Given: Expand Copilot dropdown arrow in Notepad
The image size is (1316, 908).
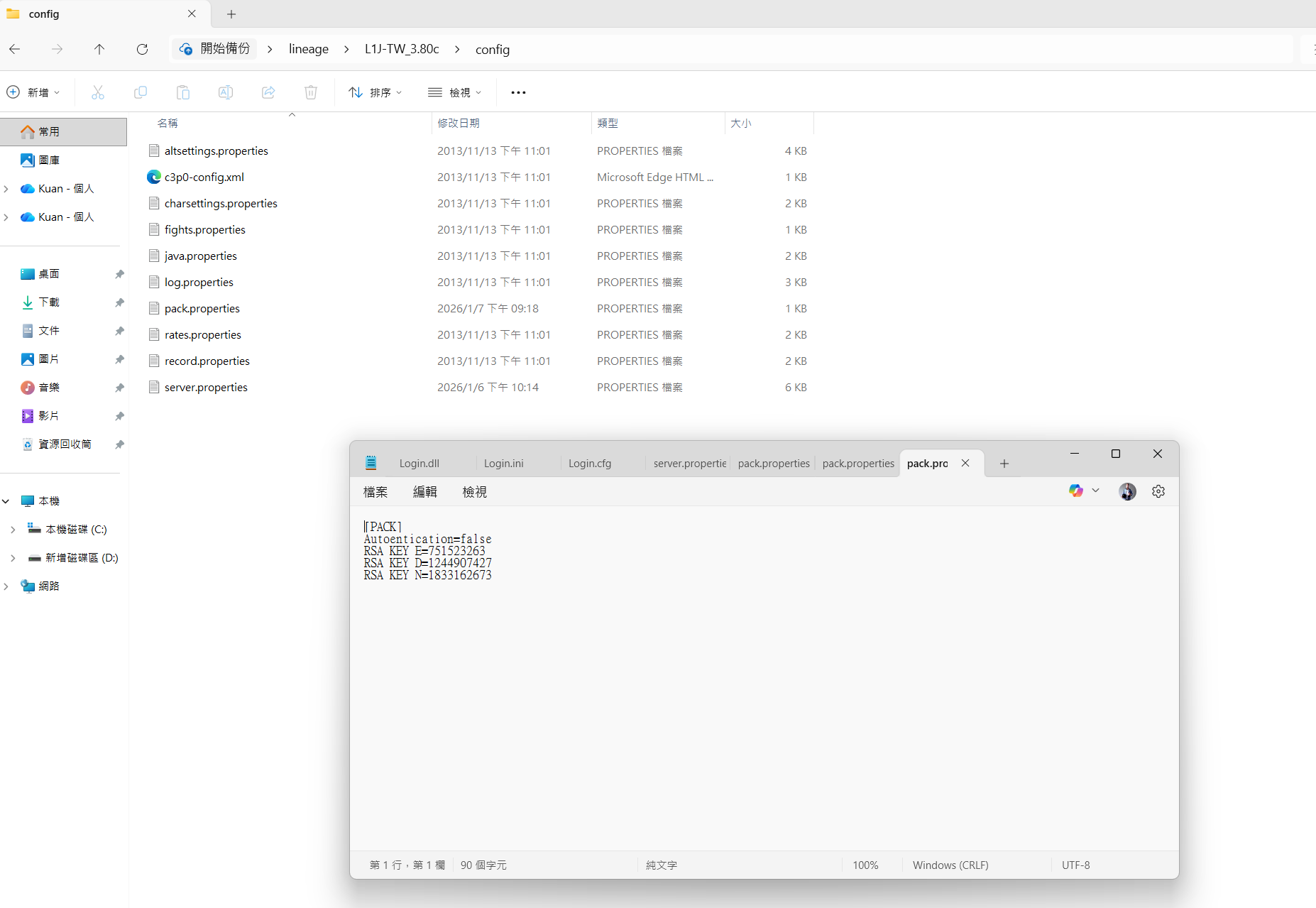Looking at the screenshot, I should pyautogui.click(x=1095, y=491).
